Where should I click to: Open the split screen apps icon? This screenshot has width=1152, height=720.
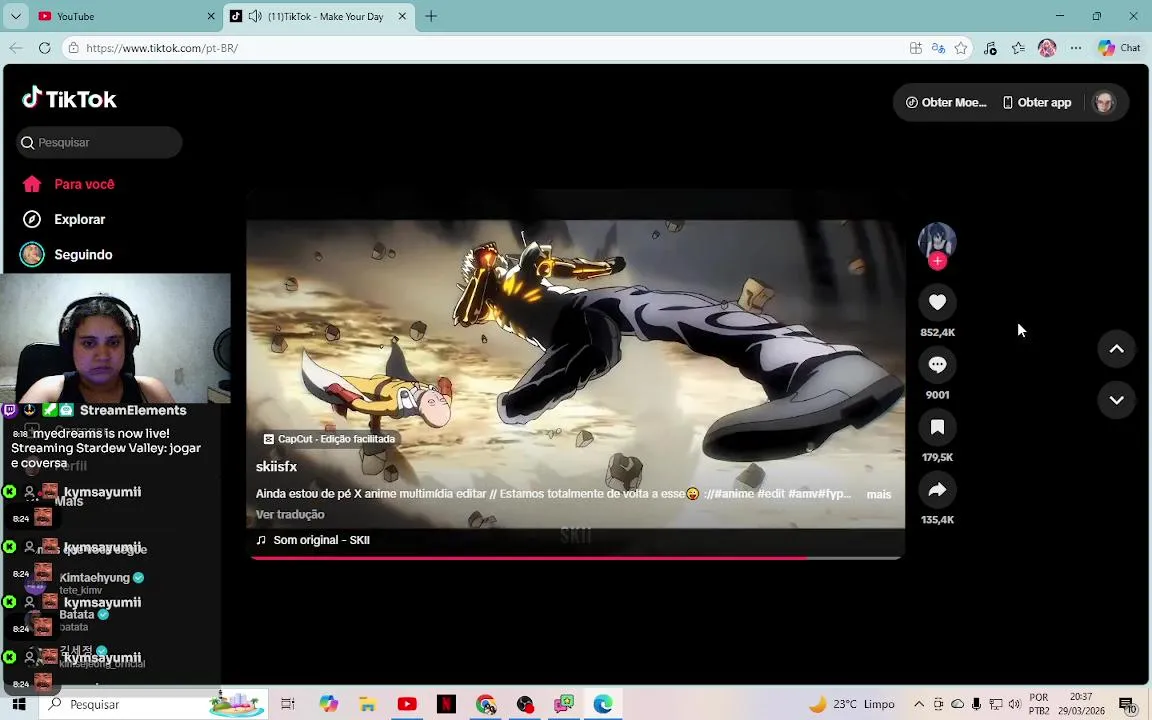(915, 48)
